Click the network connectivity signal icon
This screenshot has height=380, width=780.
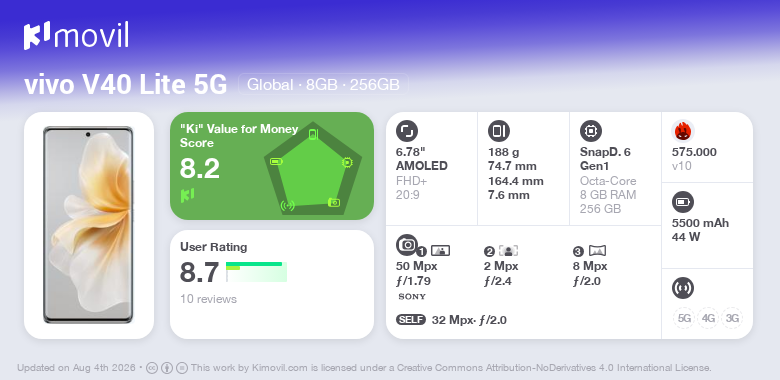682,288
